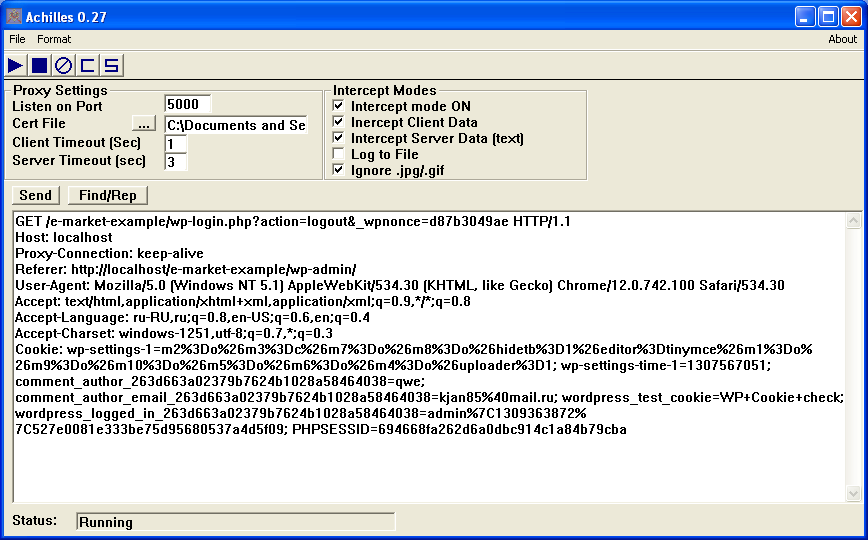Stop the proxy with the square icon
The height and width of the screenshot is (540, 868).
point(39,66)
